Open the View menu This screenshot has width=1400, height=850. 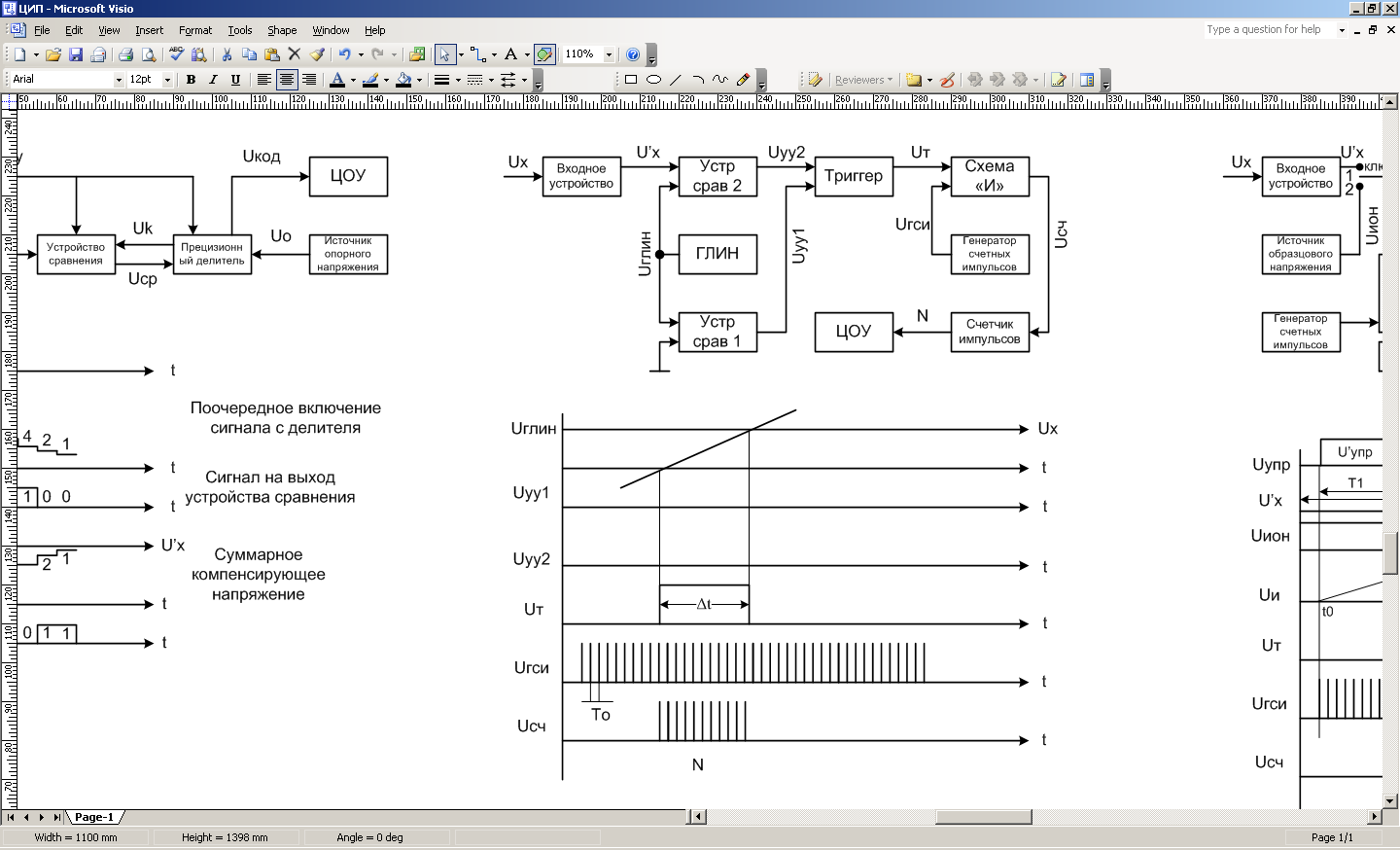tap(109, 30)
